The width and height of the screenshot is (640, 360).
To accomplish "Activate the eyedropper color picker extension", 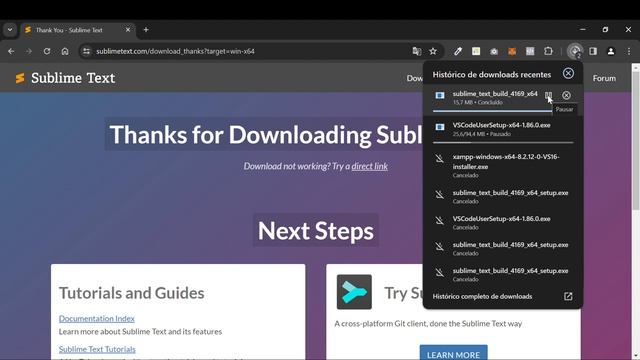I will point(458,51).
